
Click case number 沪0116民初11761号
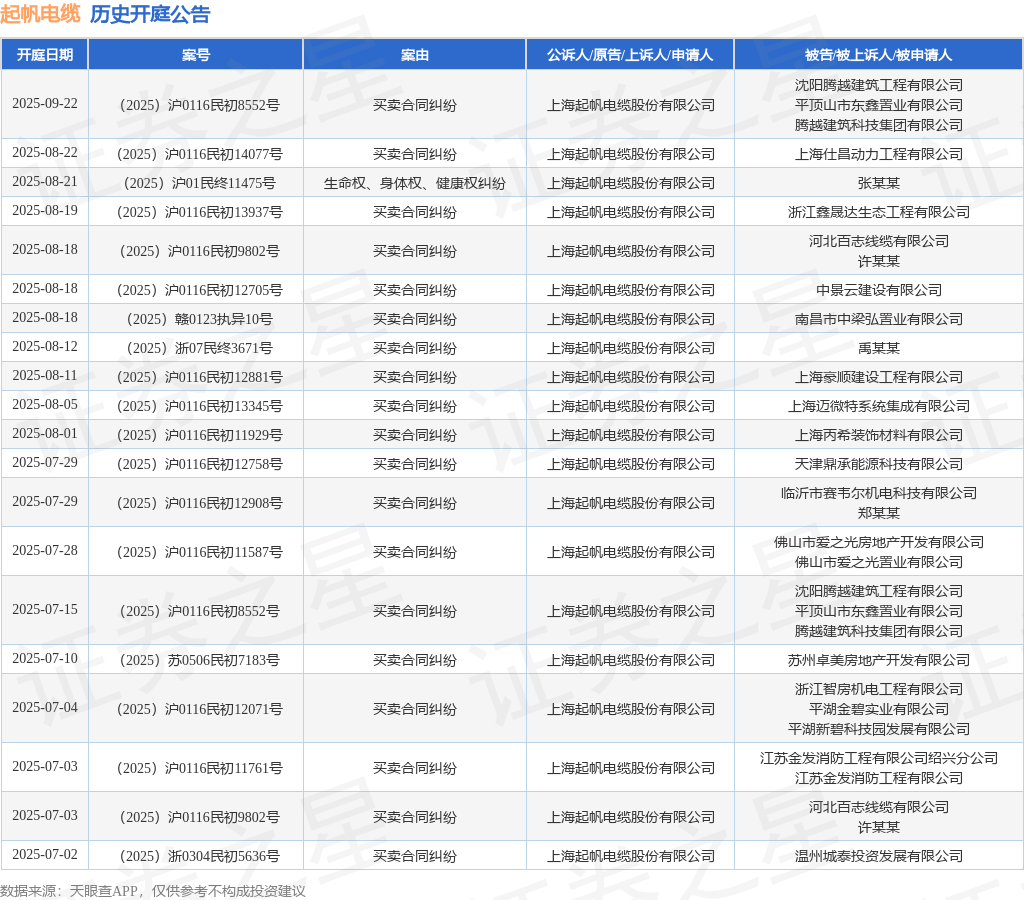click(x=199, y=768)
